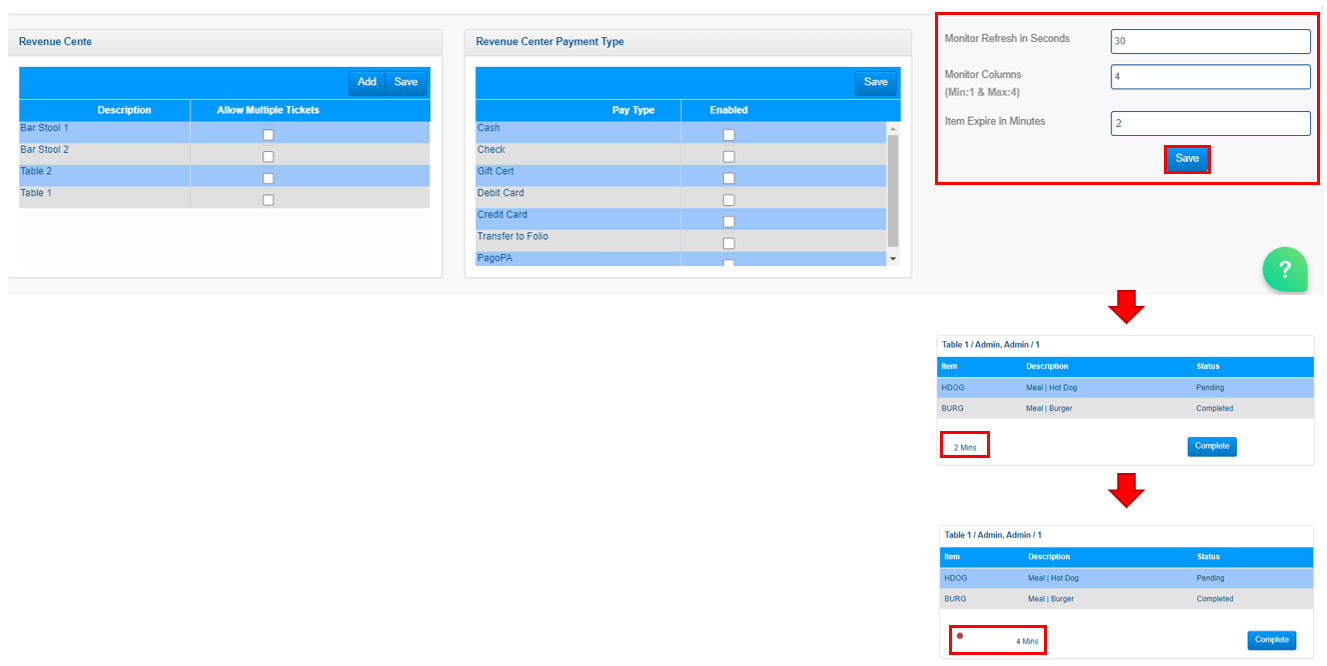Click the Monitor Refresh in Seconds field
This screenshot has width=1327, height=666.
click(1210, 42)
